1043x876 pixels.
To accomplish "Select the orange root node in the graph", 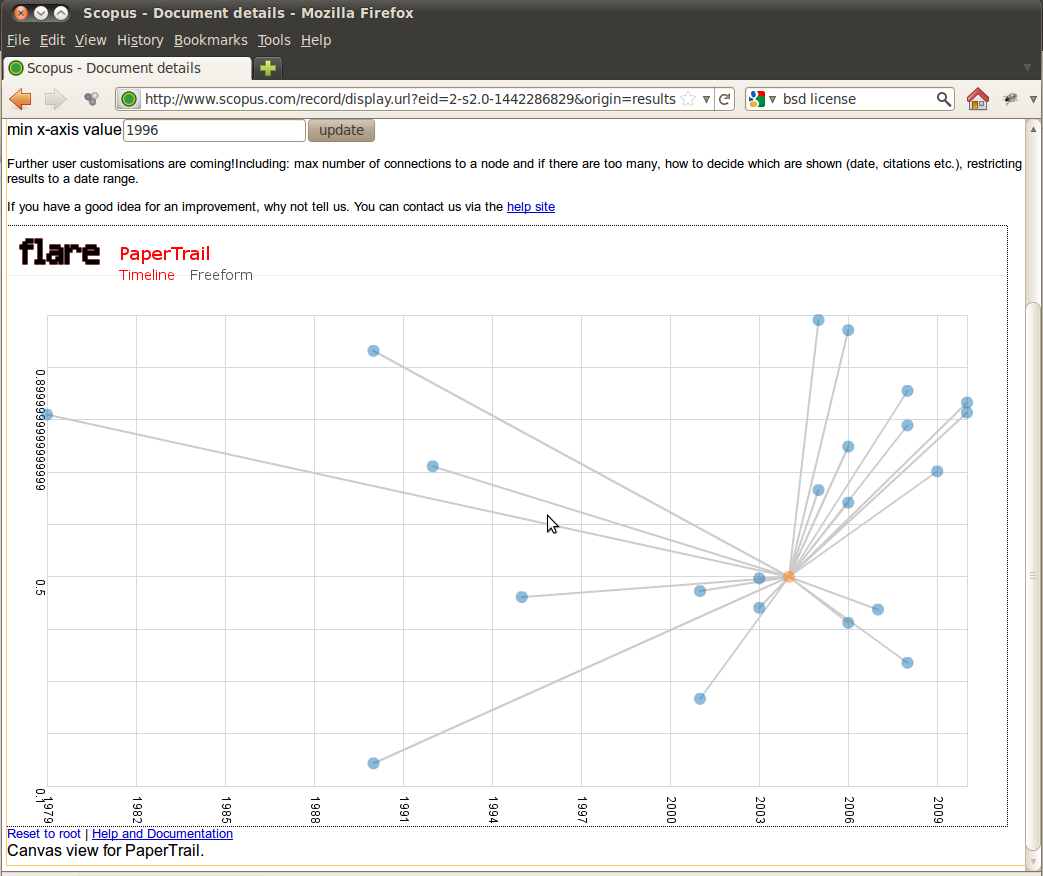I will 789,577.
